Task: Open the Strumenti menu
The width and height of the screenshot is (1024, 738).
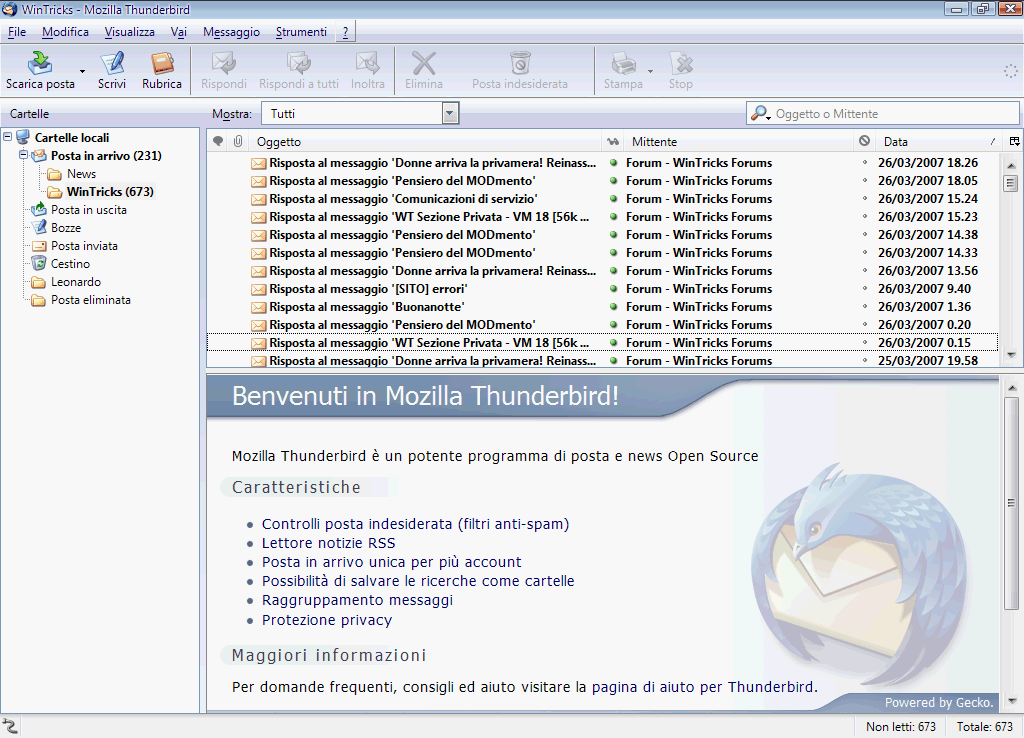Action: click(x=301, y=31)
